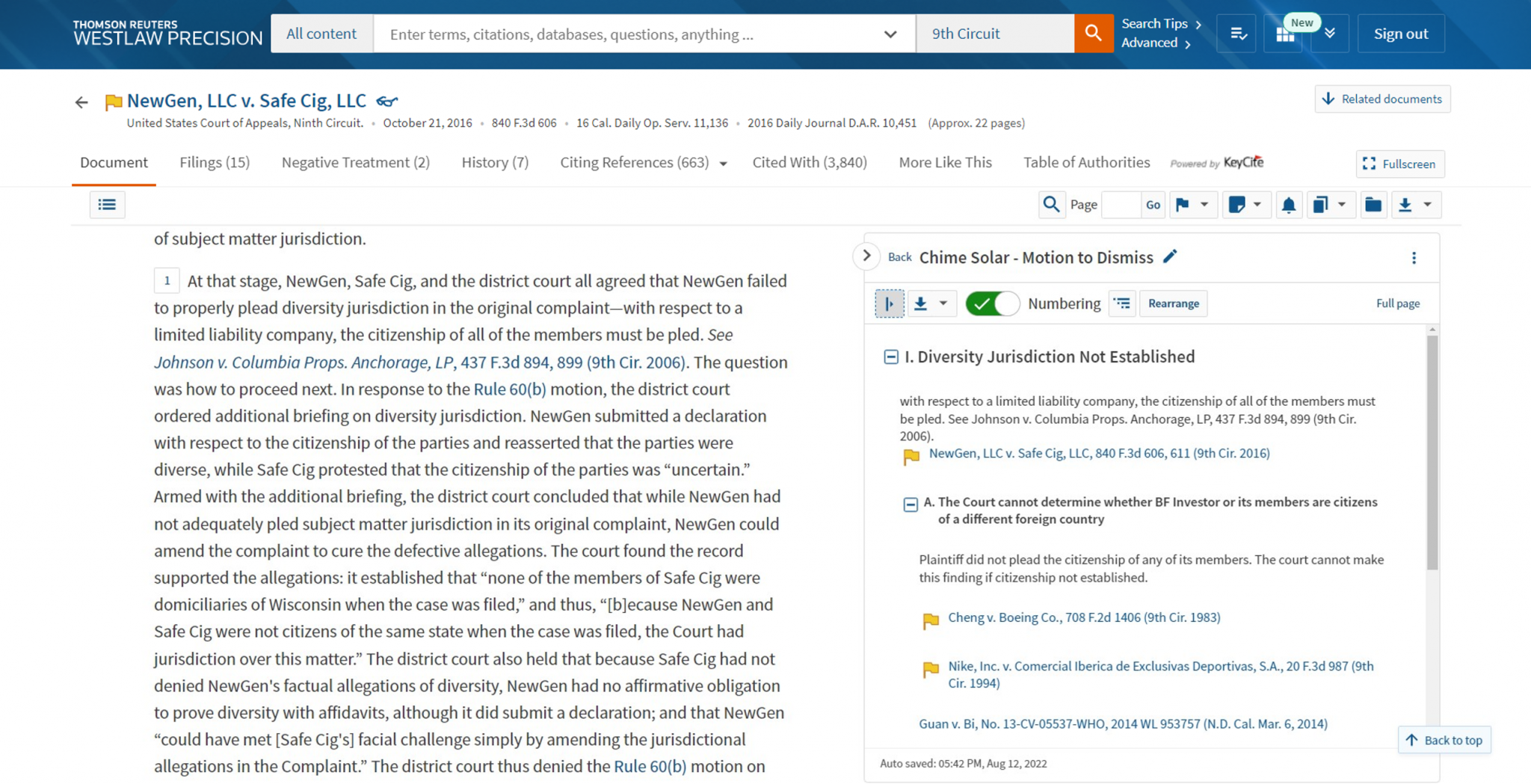Save document to a folder
This screenshot has height=784, width=1531.
tap(1373, 204)
